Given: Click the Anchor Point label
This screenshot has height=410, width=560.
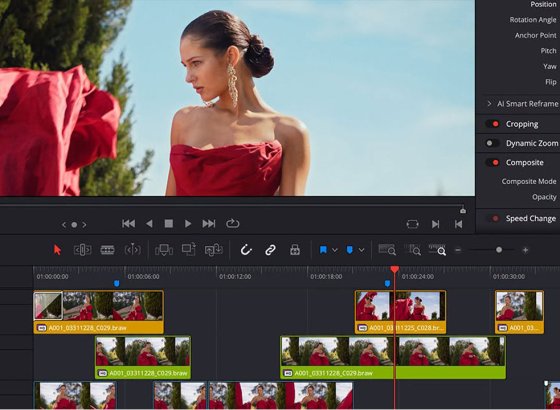Looking at the screenshot, I should [x=535, y=35].
